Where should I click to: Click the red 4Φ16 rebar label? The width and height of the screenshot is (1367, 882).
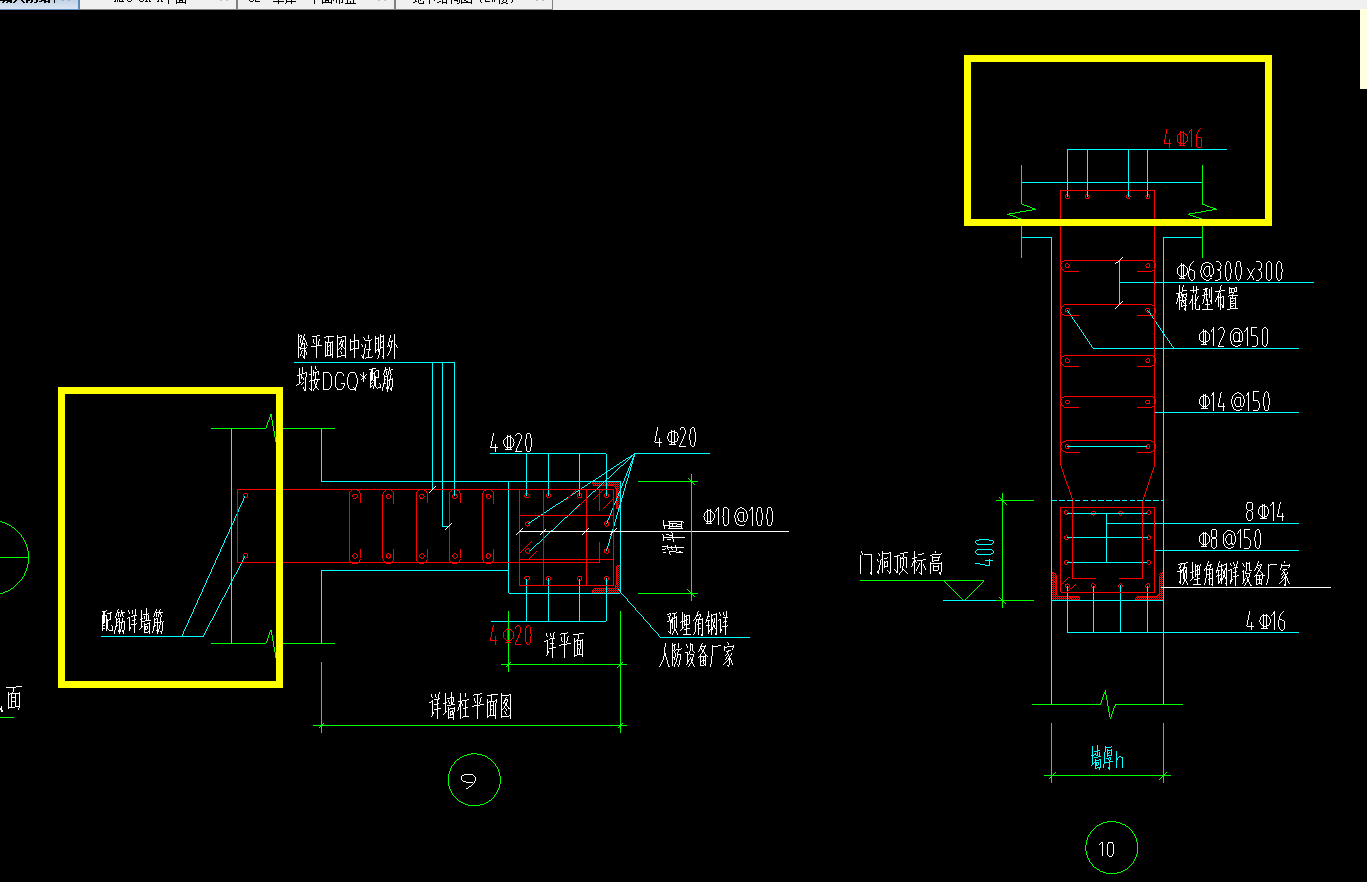point(1183,139)
